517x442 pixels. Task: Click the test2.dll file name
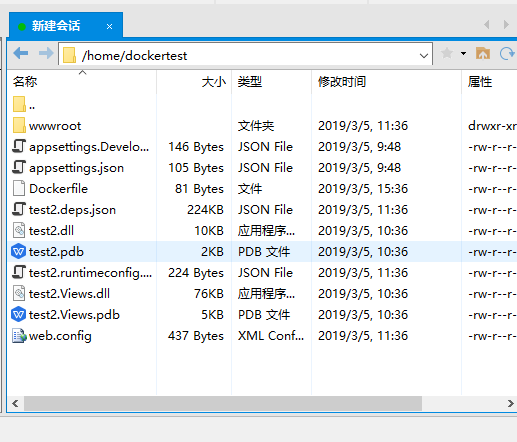pyautogui.click(x=51, y=231)
